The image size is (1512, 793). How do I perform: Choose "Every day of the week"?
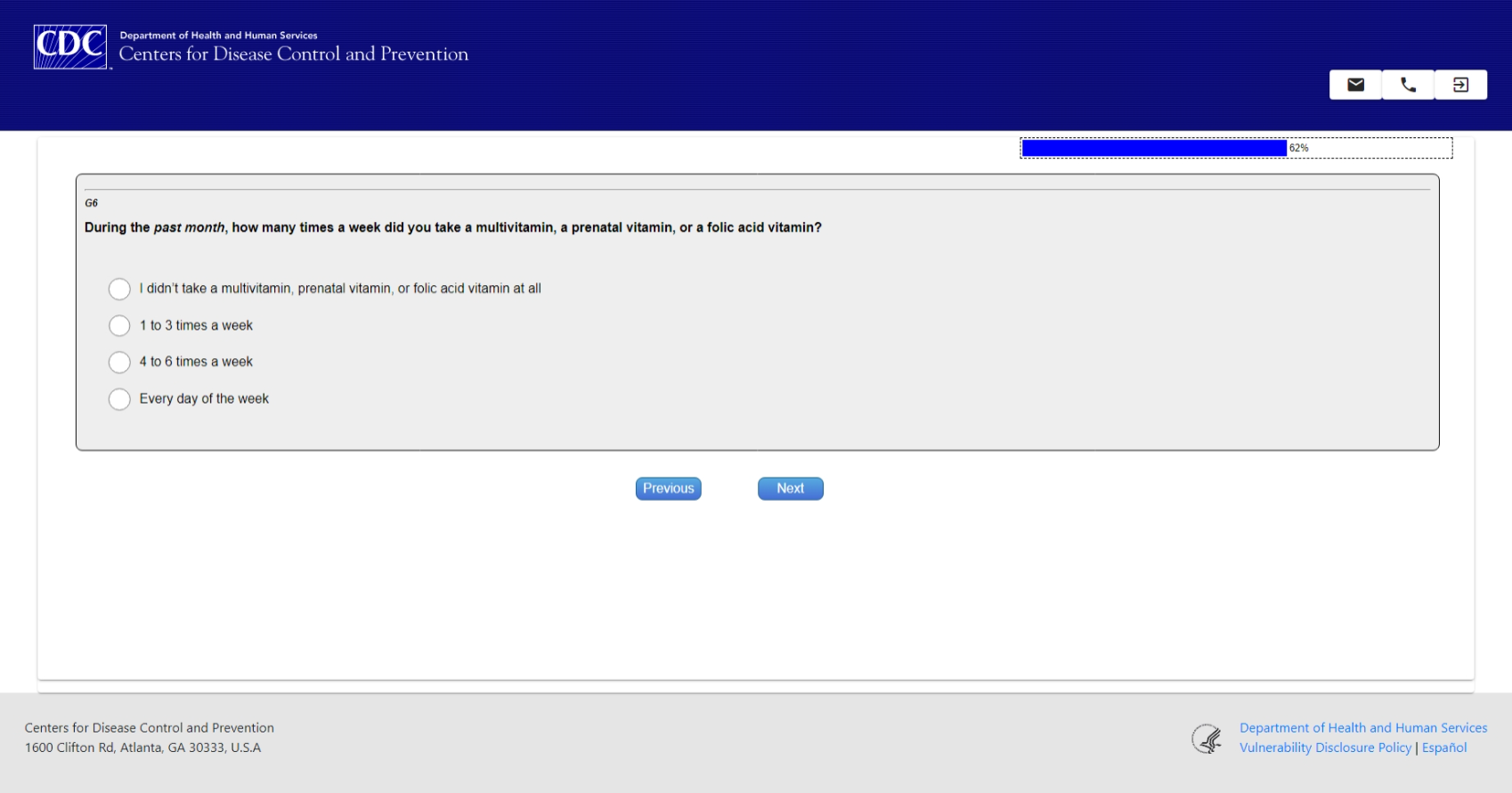click(x=119, y=398)
